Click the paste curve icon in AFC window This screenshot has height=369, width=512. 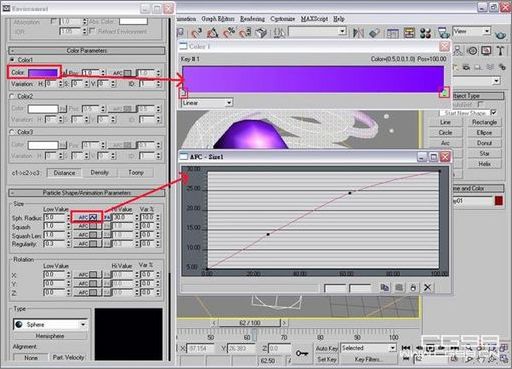399,287
